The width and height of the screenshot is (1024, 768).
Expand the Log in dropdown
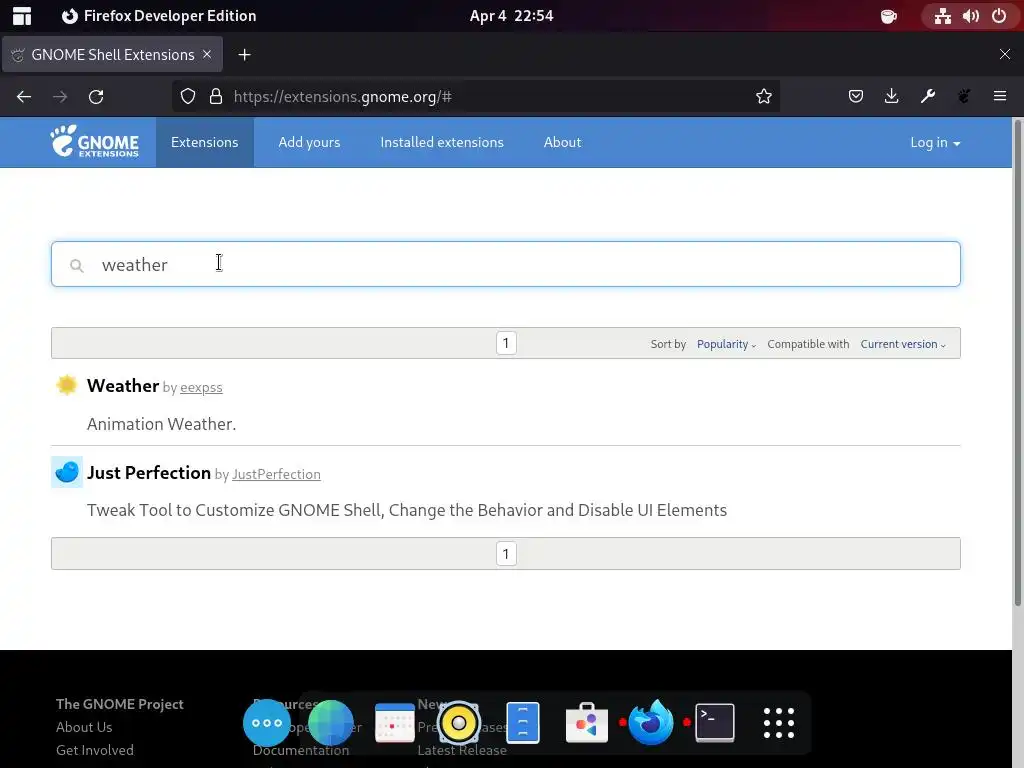click(935, 142)
